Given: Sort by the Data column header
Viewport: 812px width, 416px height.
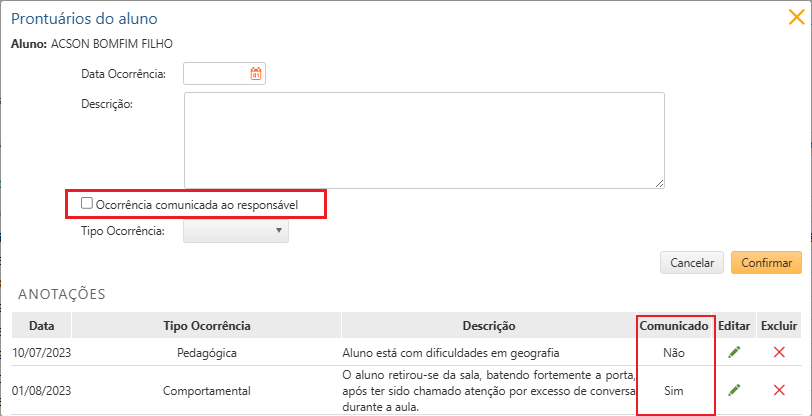Looking at the screenshot, I should click(x=42, y=325).
